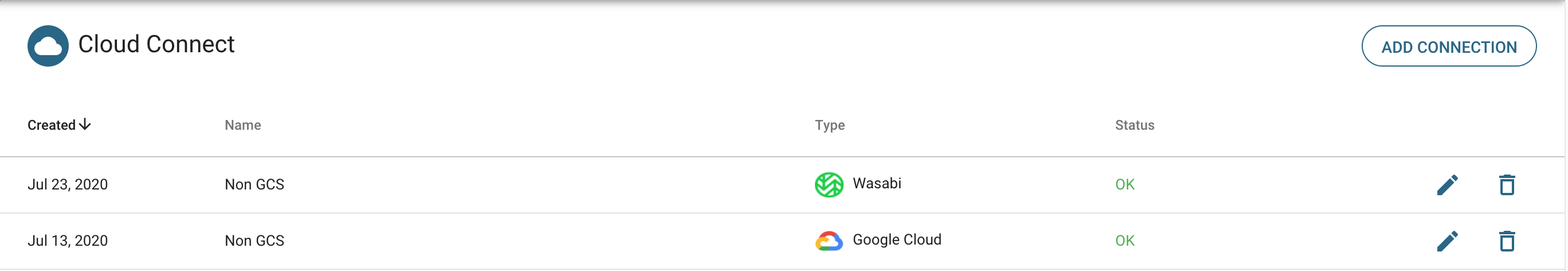The image size is (1568, 271).
Task: Sort the table by Status column
Action: 1134,125
